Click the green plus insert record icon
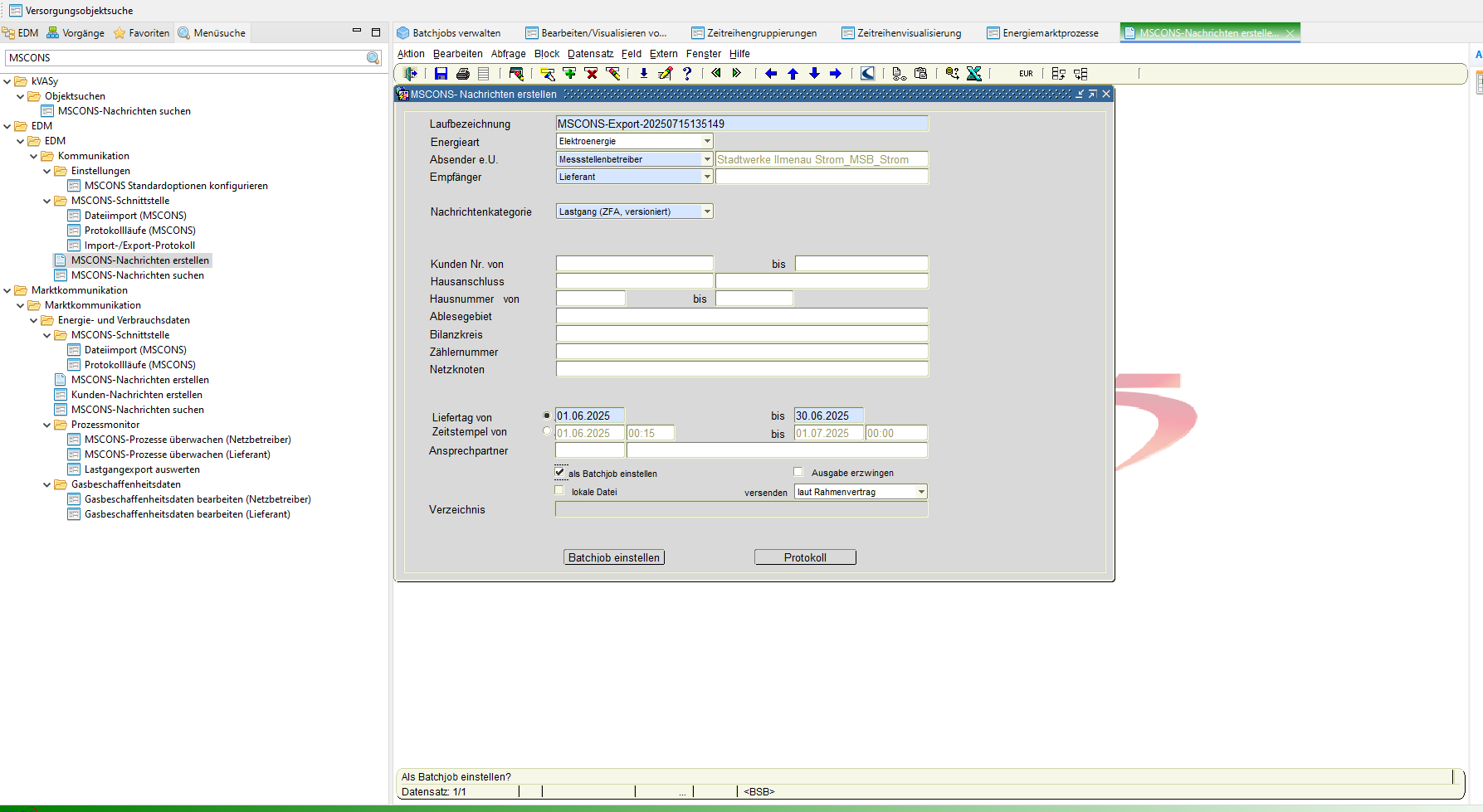This screenshot has width=1483, height=812. (569, 74)
